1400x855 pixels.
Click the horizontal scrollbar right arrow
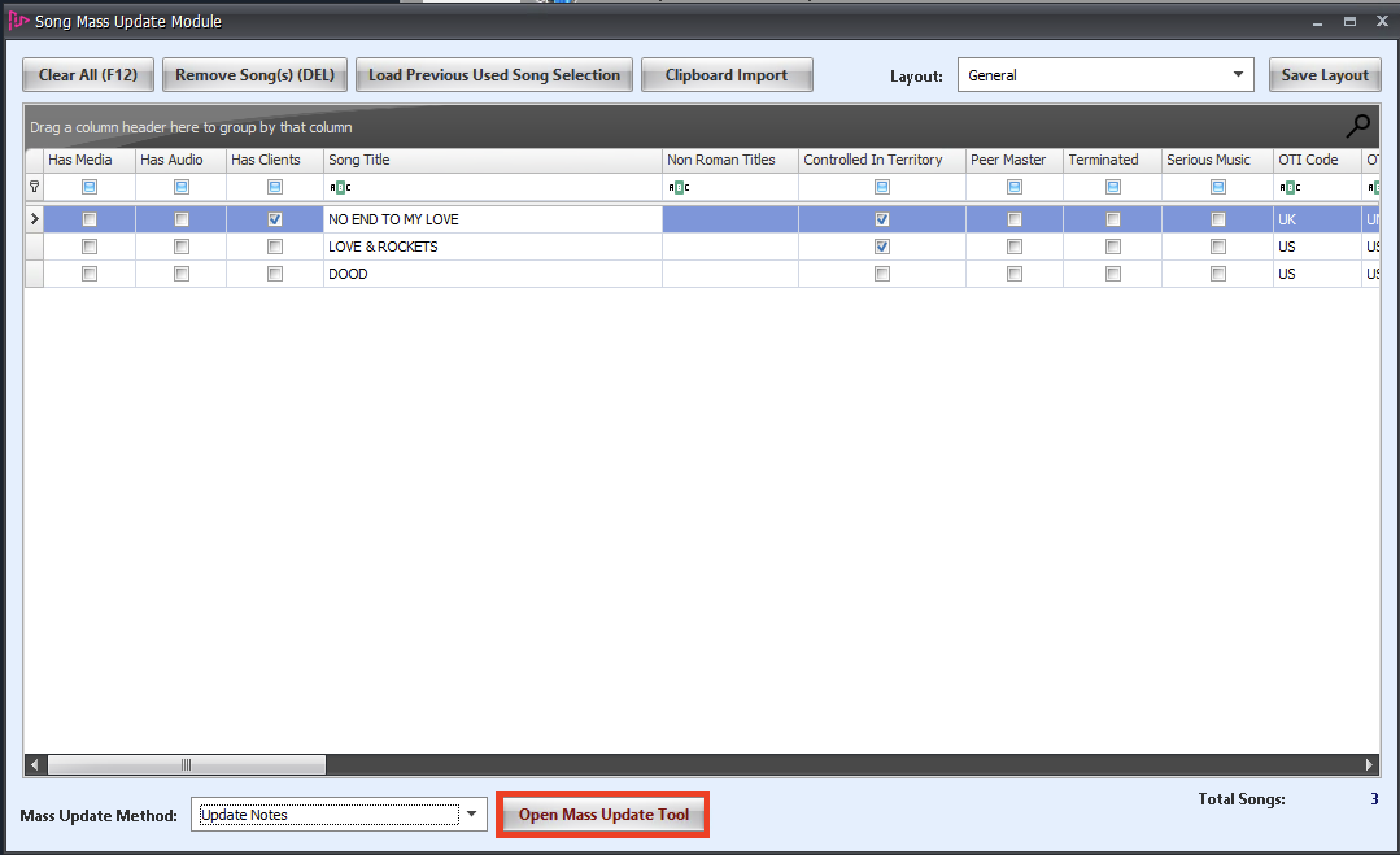[1369, 765]
